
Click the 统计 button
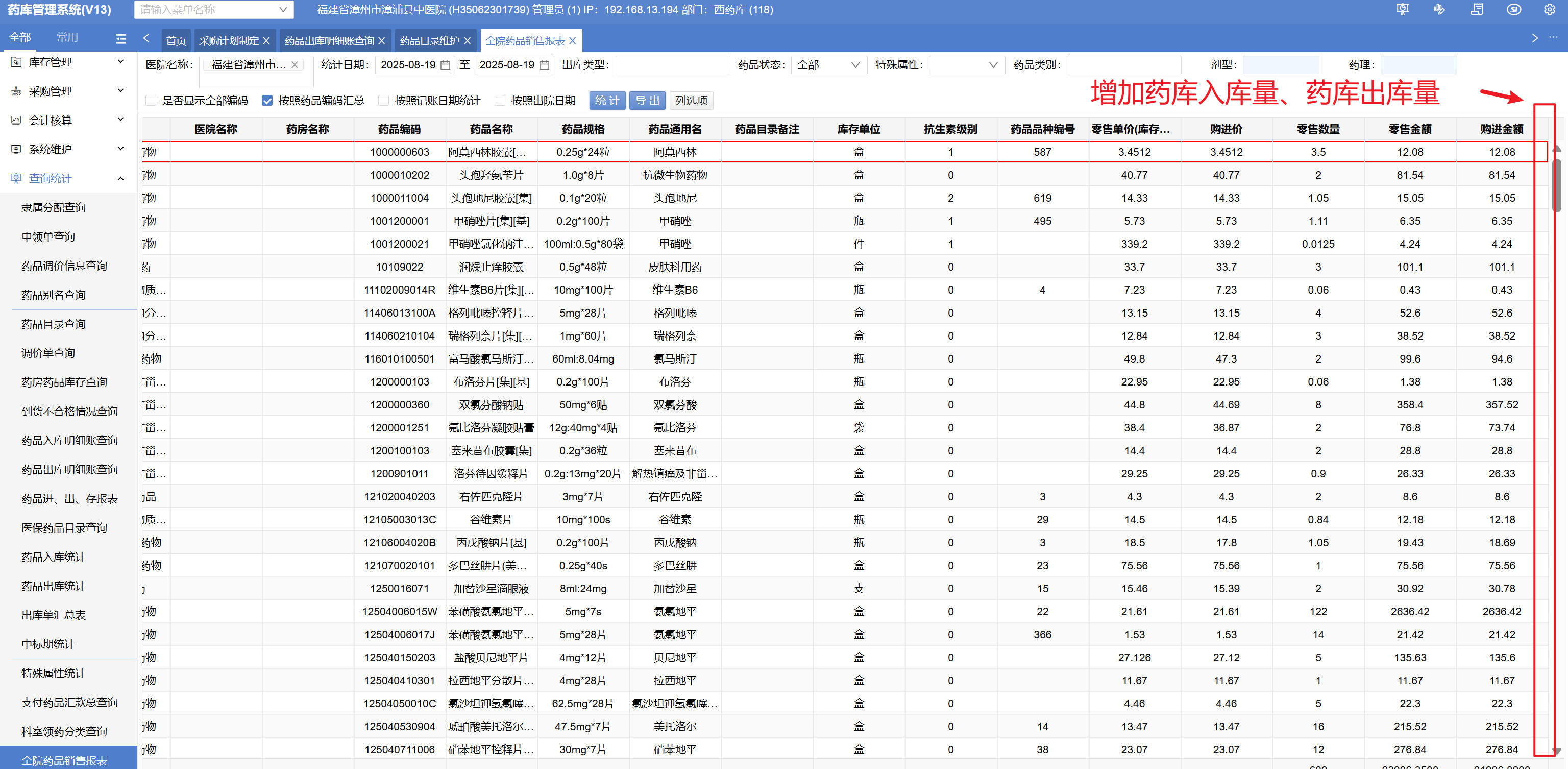pyautogui.click(x=607, y=101)
